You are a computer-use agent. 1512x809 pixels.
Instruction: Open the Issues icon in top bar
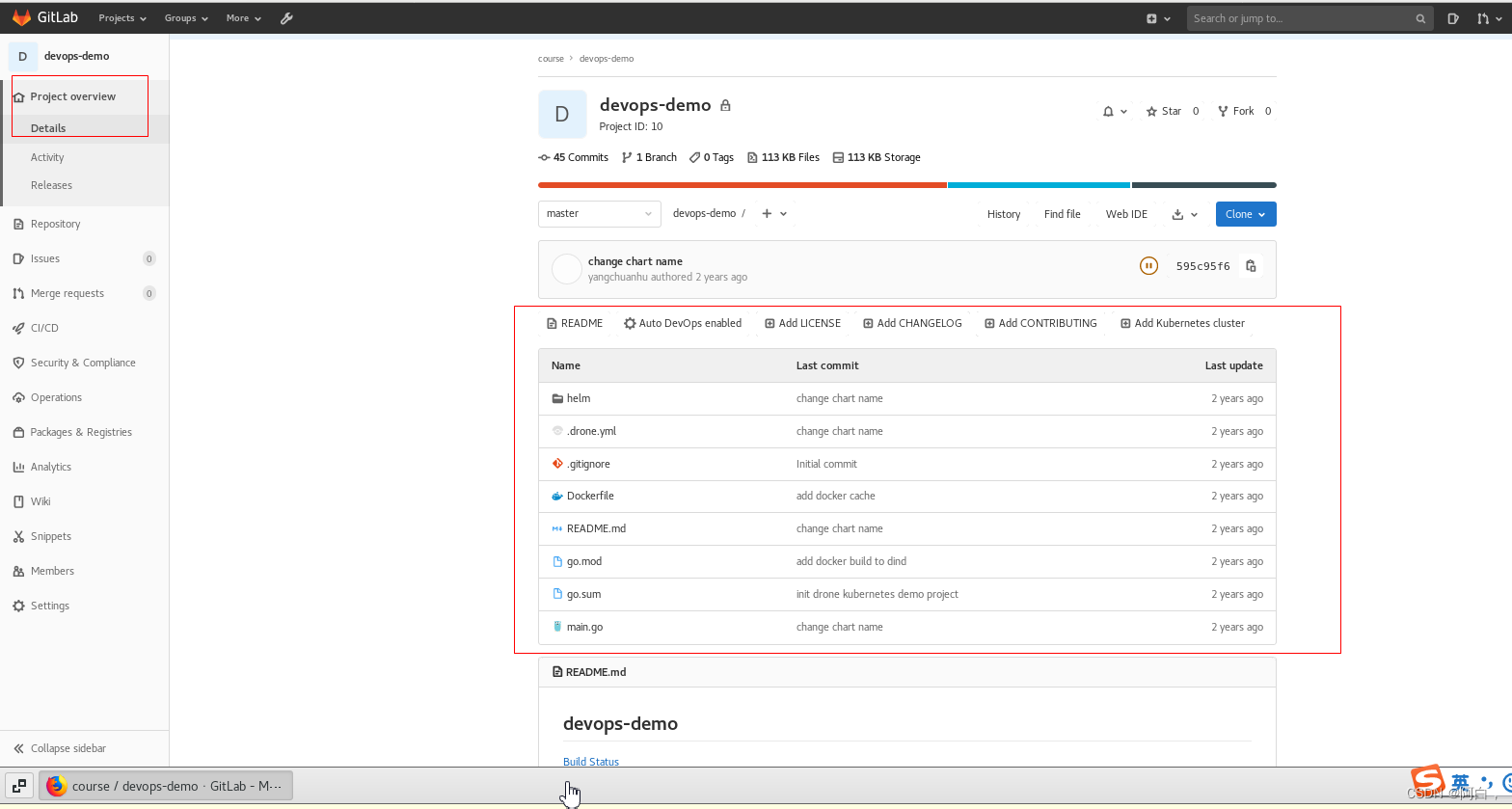coord(1453,18)
